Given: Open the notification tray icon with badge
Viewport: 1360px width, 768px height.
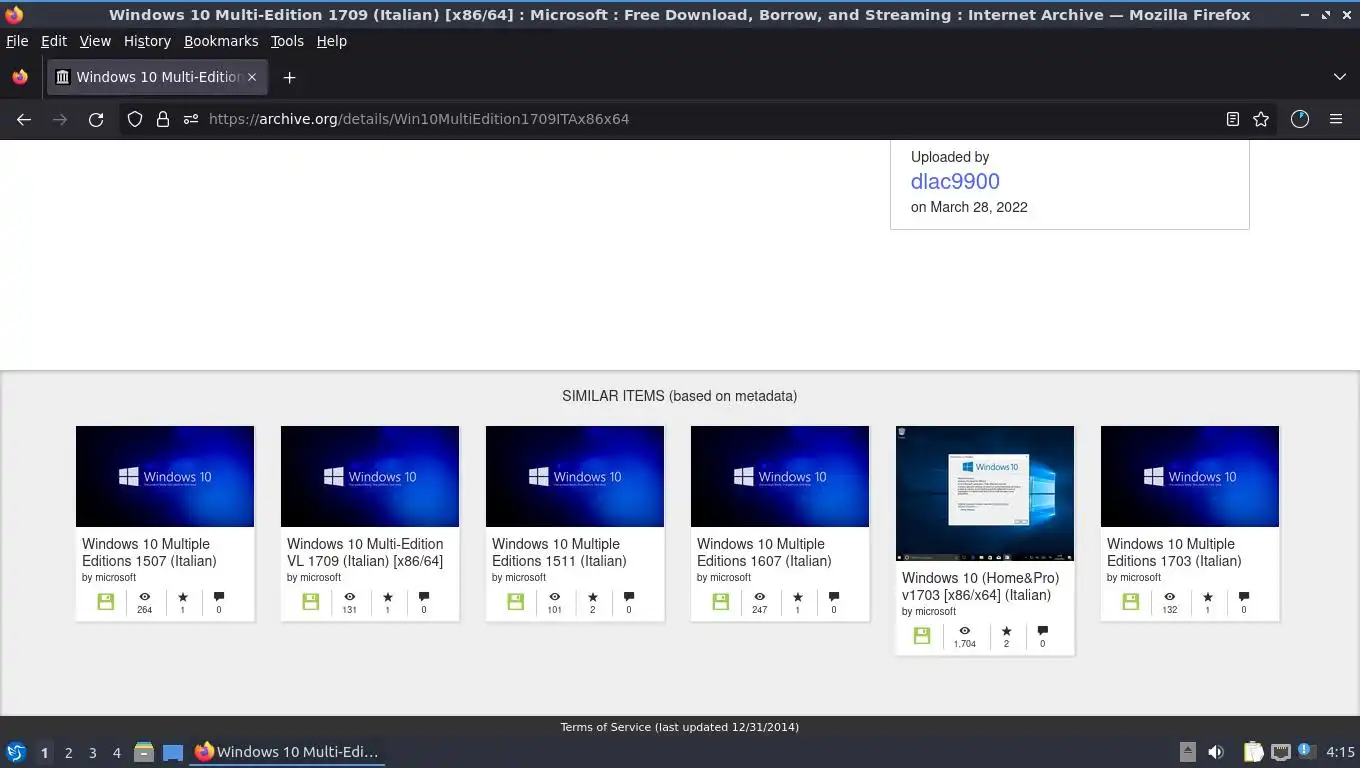Looking at the screenshot, I should pos(1306,751).
